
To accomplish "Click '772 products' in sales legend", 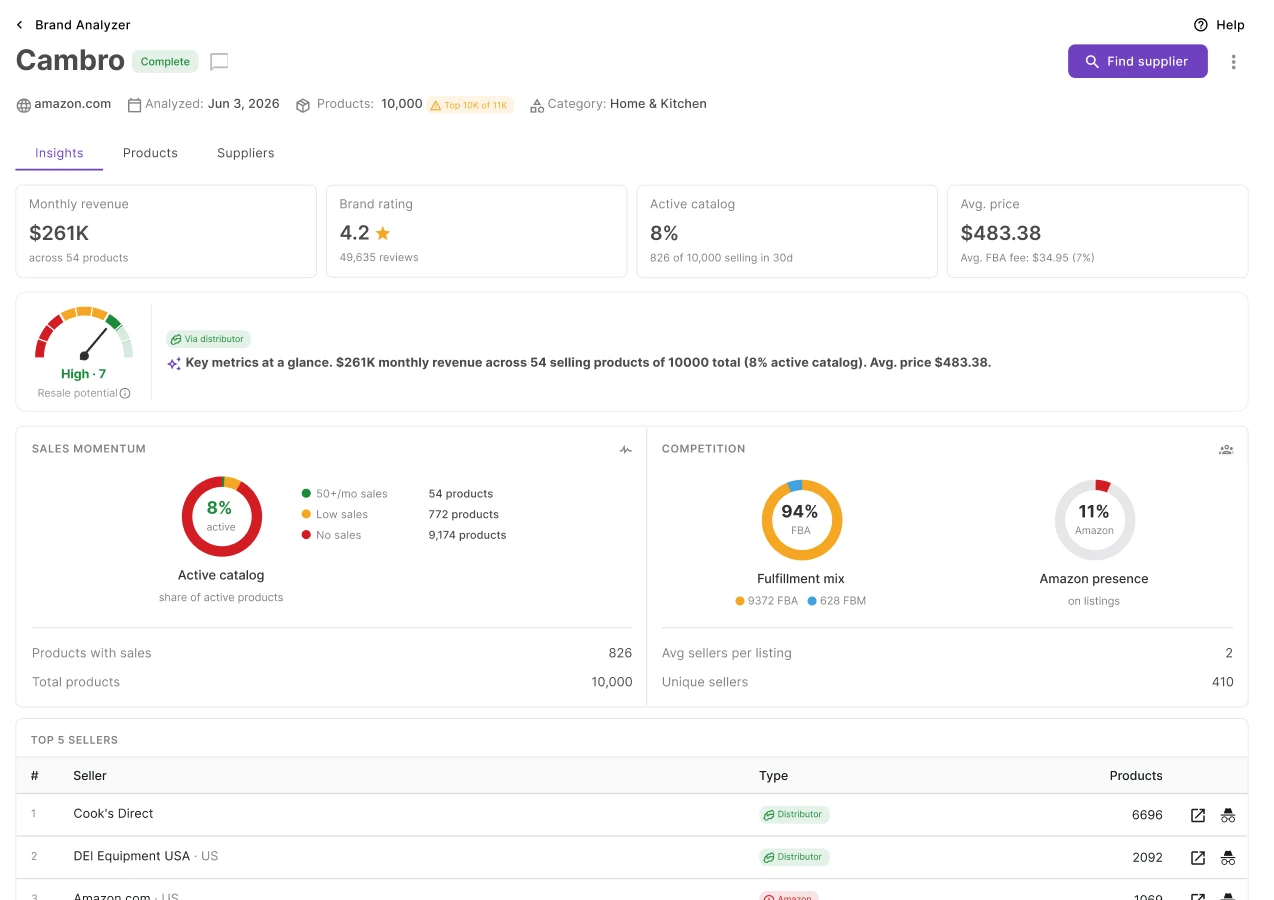I will click(464, 515).
